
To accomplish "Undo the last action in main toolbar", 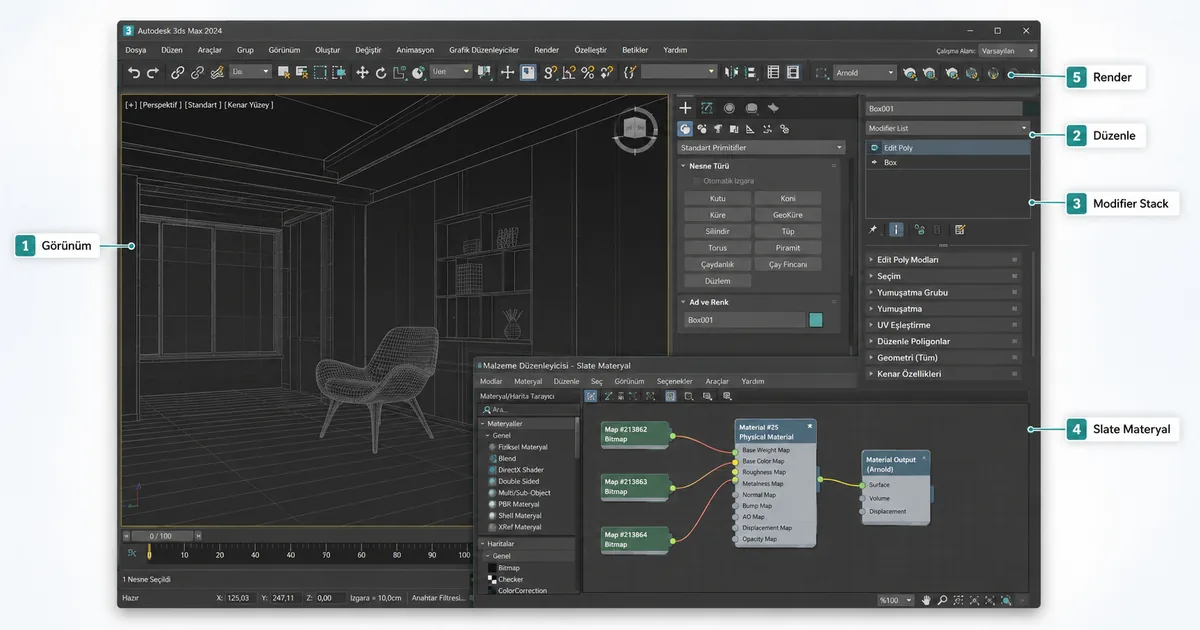I will pyautogui.click(x=134, y=72).
